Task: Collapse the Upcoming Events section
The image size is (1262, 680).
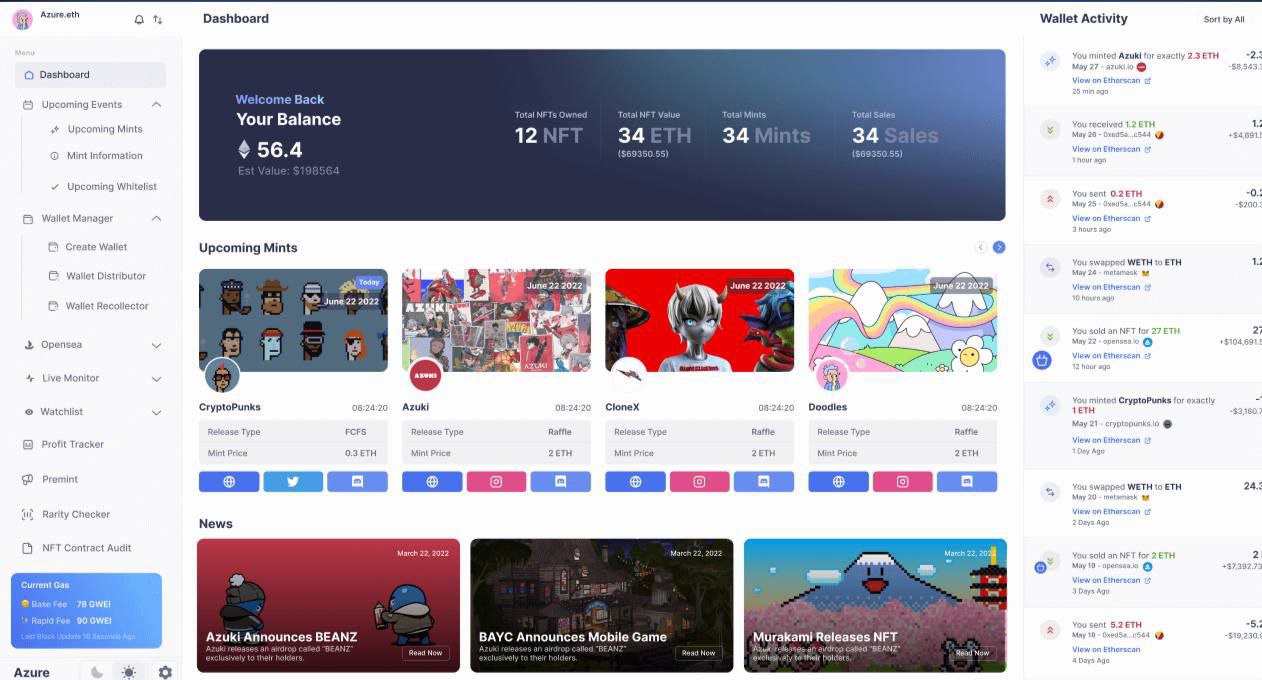Action: tap(156, 105)
